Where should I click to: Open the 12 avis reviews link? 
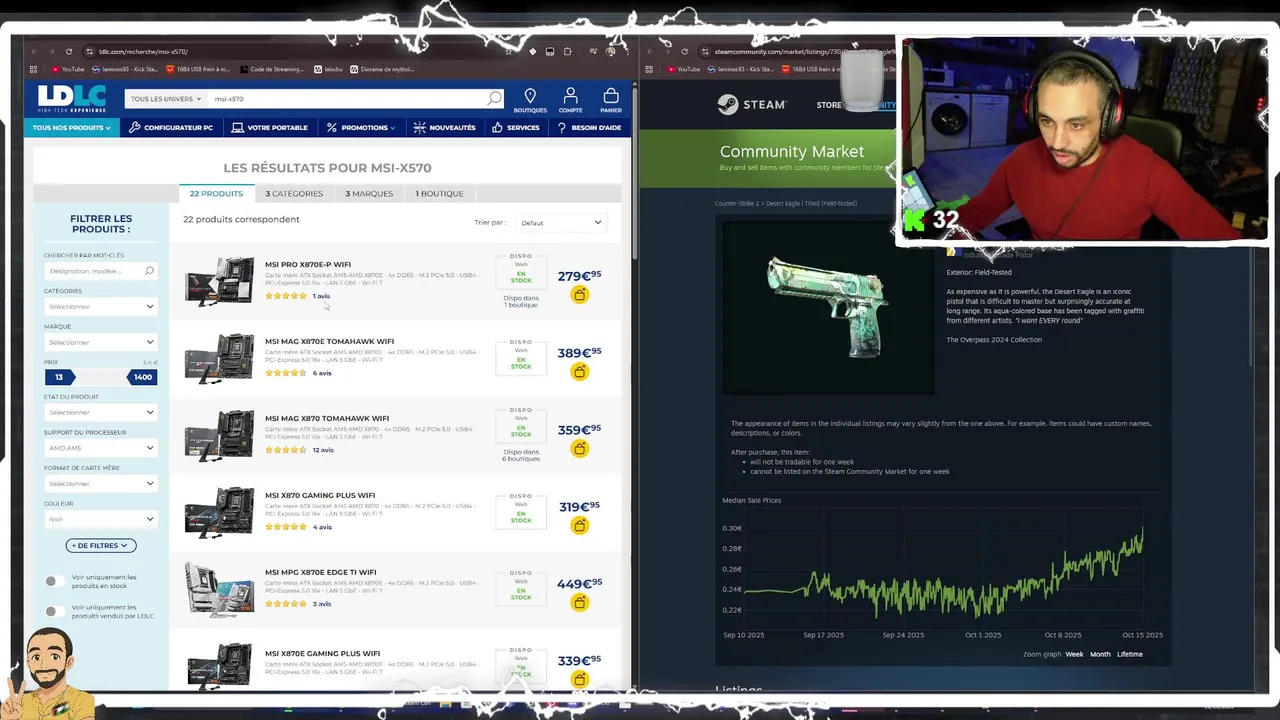tap(323, 450)
